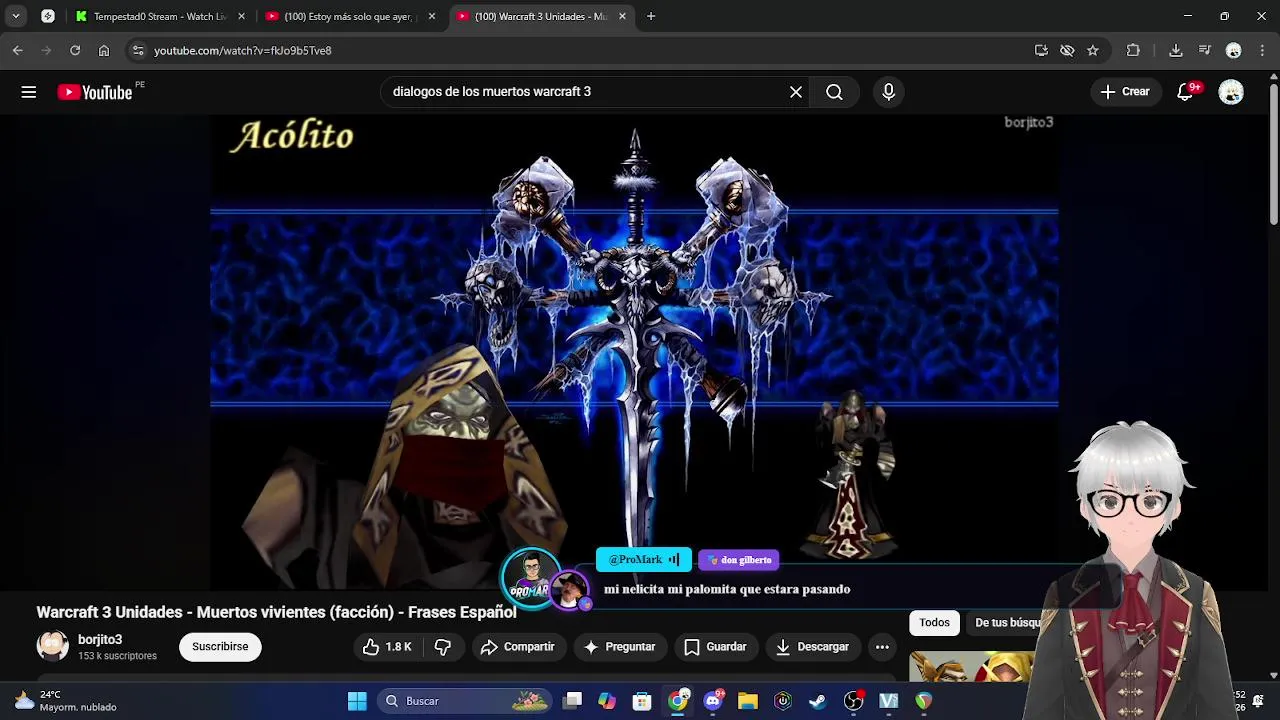Screen dimensions: 1280x720
Task: Select the Warcraft 3 Unidades tab
Action: pos(540,16)
